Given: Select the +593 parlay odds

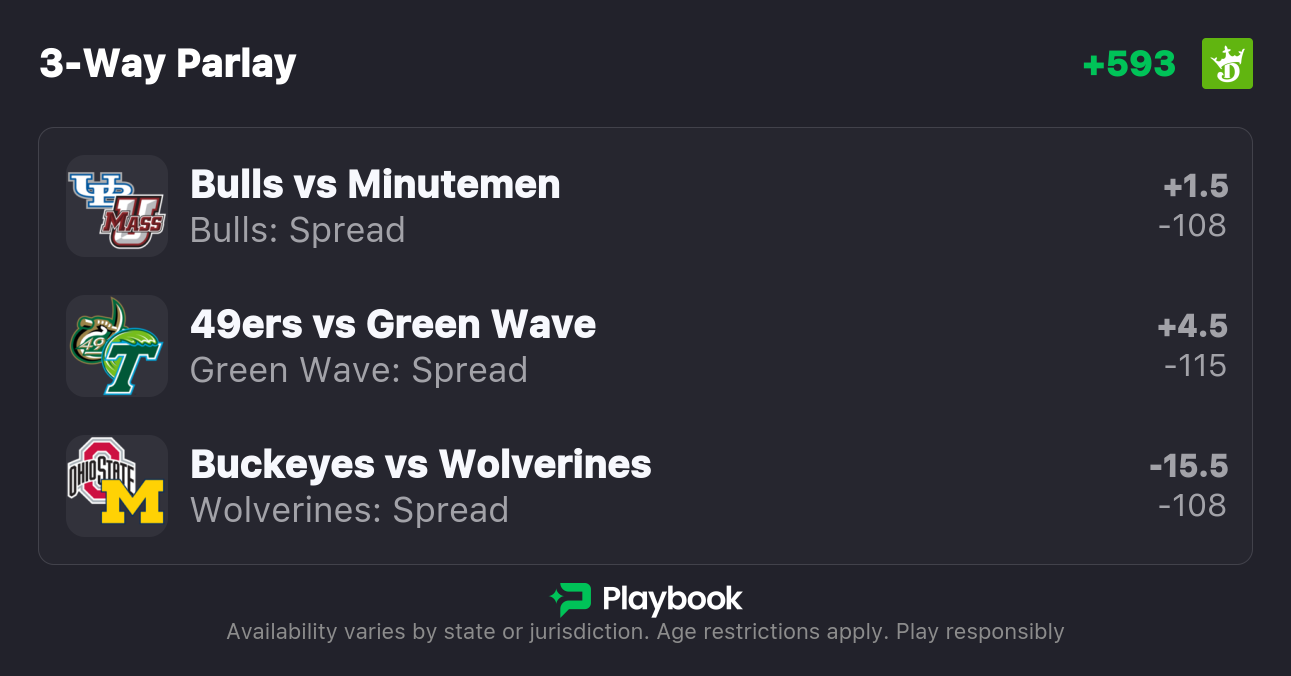Looking at the screenshot, I should 1129,64.
